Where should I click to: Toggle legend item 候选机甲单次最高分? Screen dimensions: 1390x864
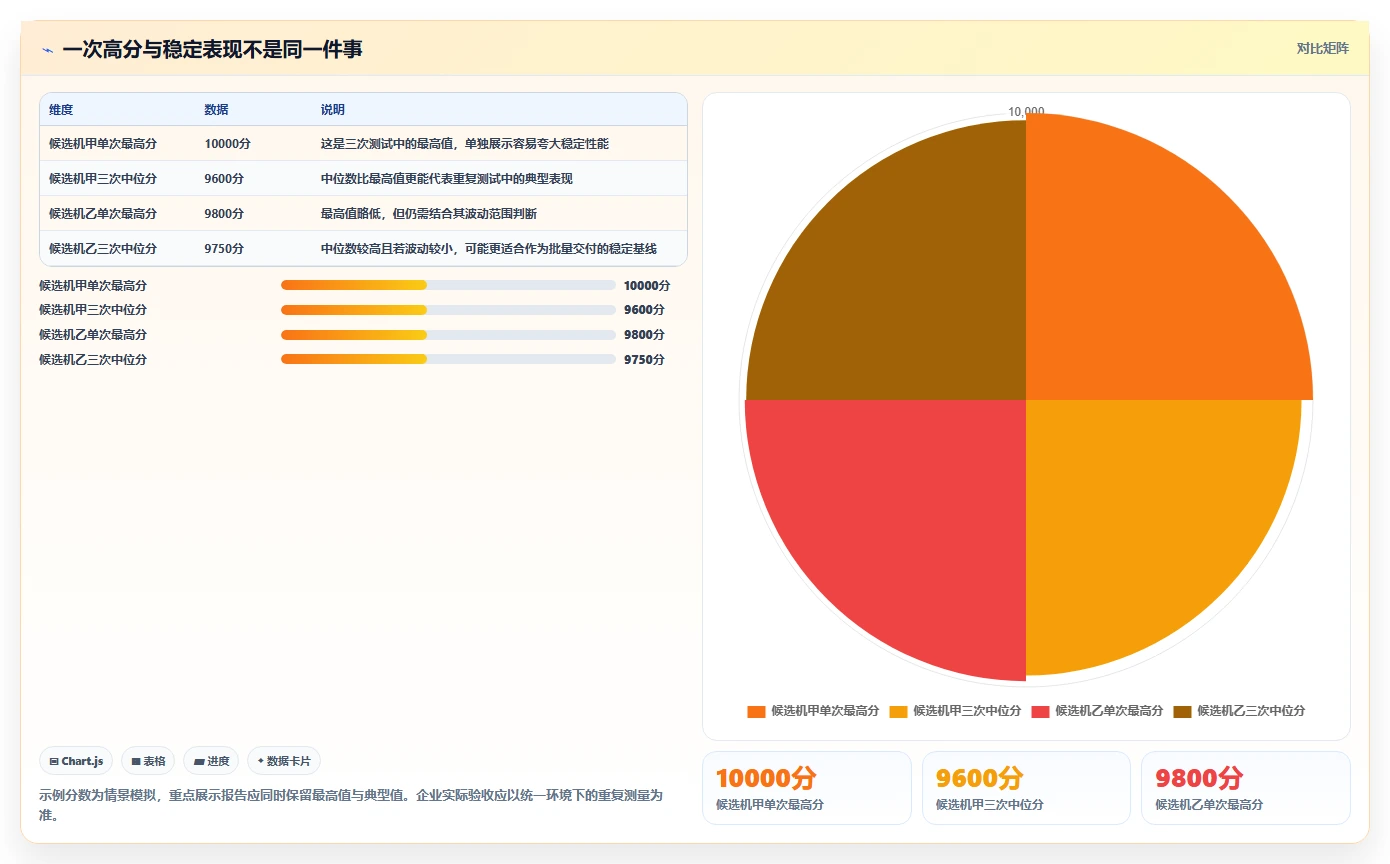click(813, 711)
